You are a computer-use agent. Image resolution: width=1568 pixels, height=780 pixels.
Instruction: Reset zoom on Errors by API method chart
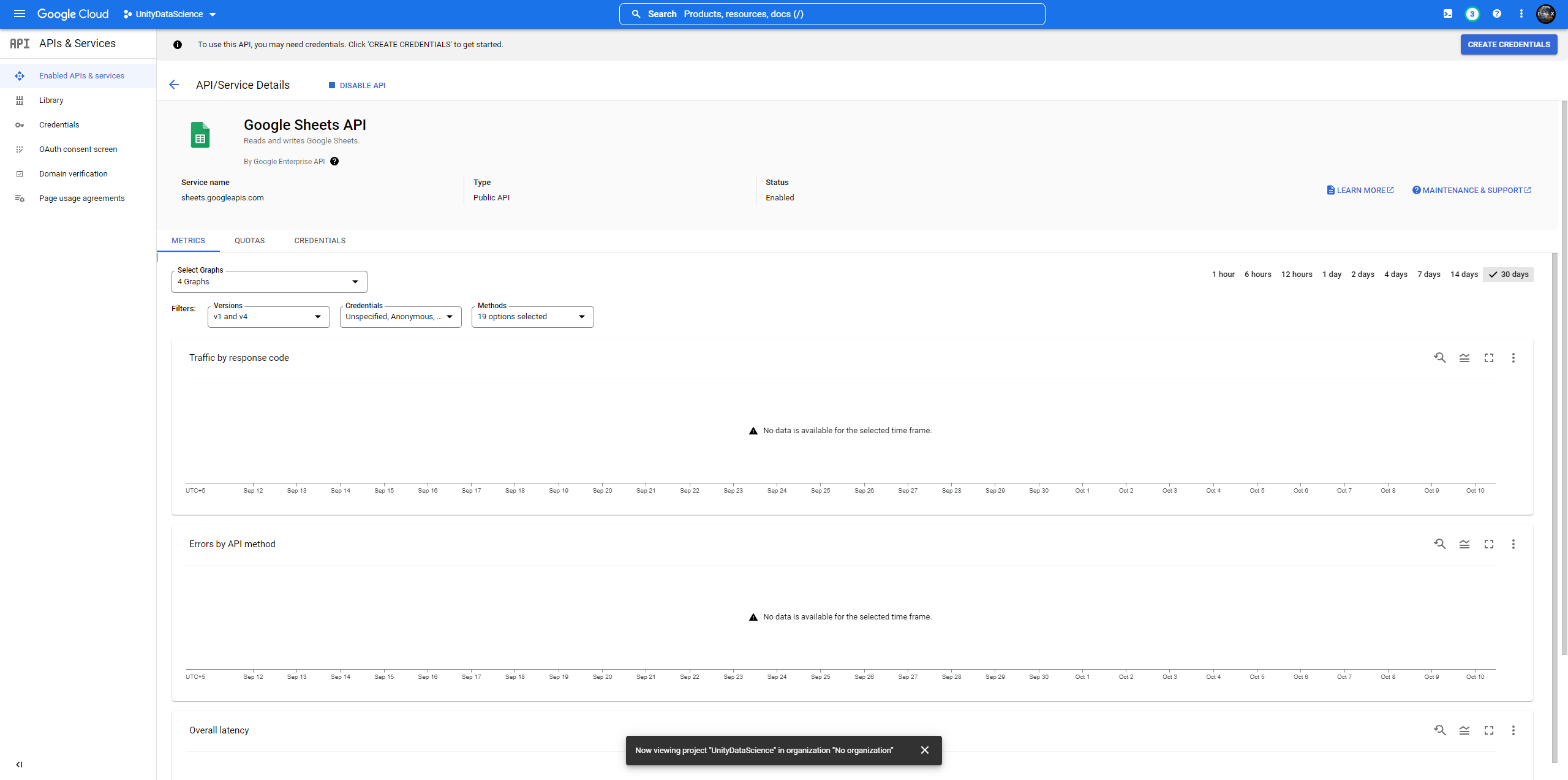pos(1440,544)
